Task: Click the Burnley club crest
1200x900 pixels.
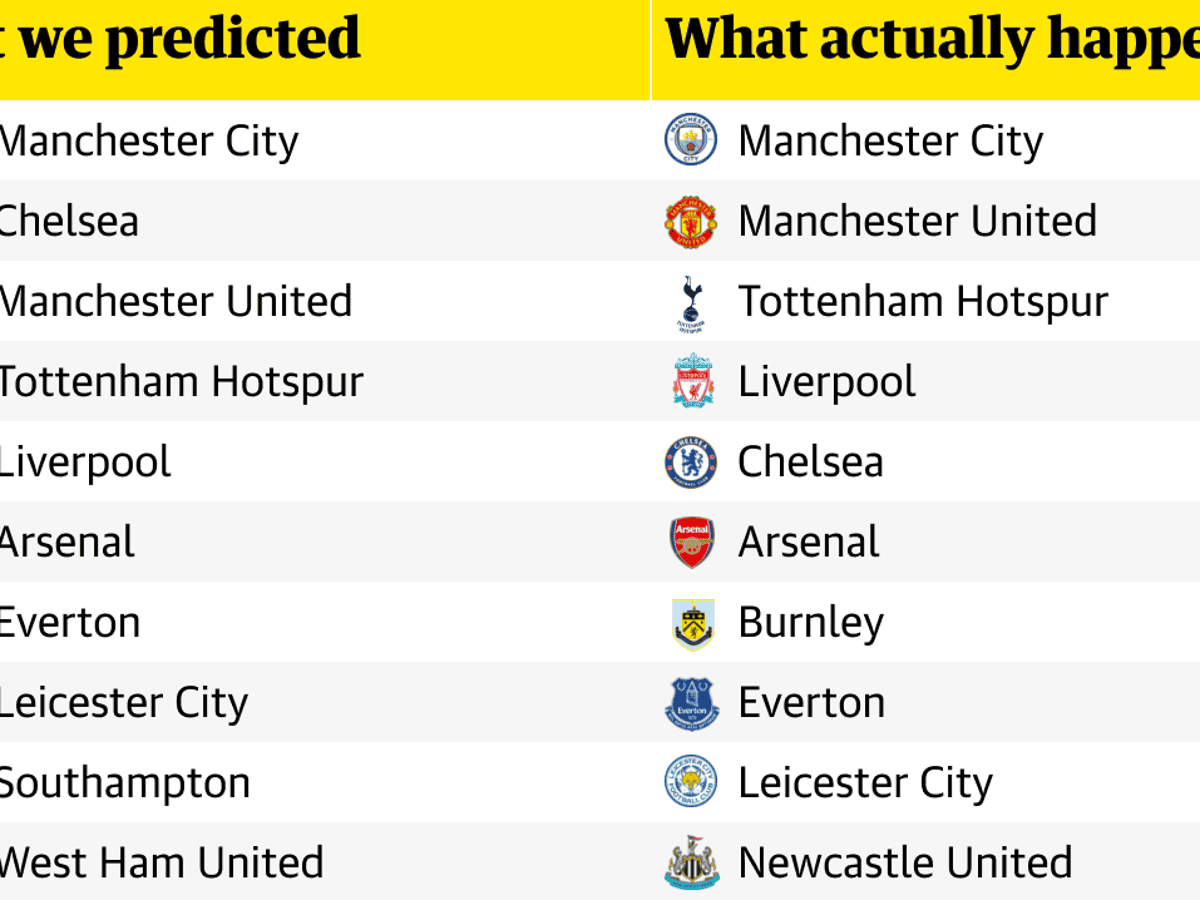Action: pyautogui.click(x=691, y=623)
